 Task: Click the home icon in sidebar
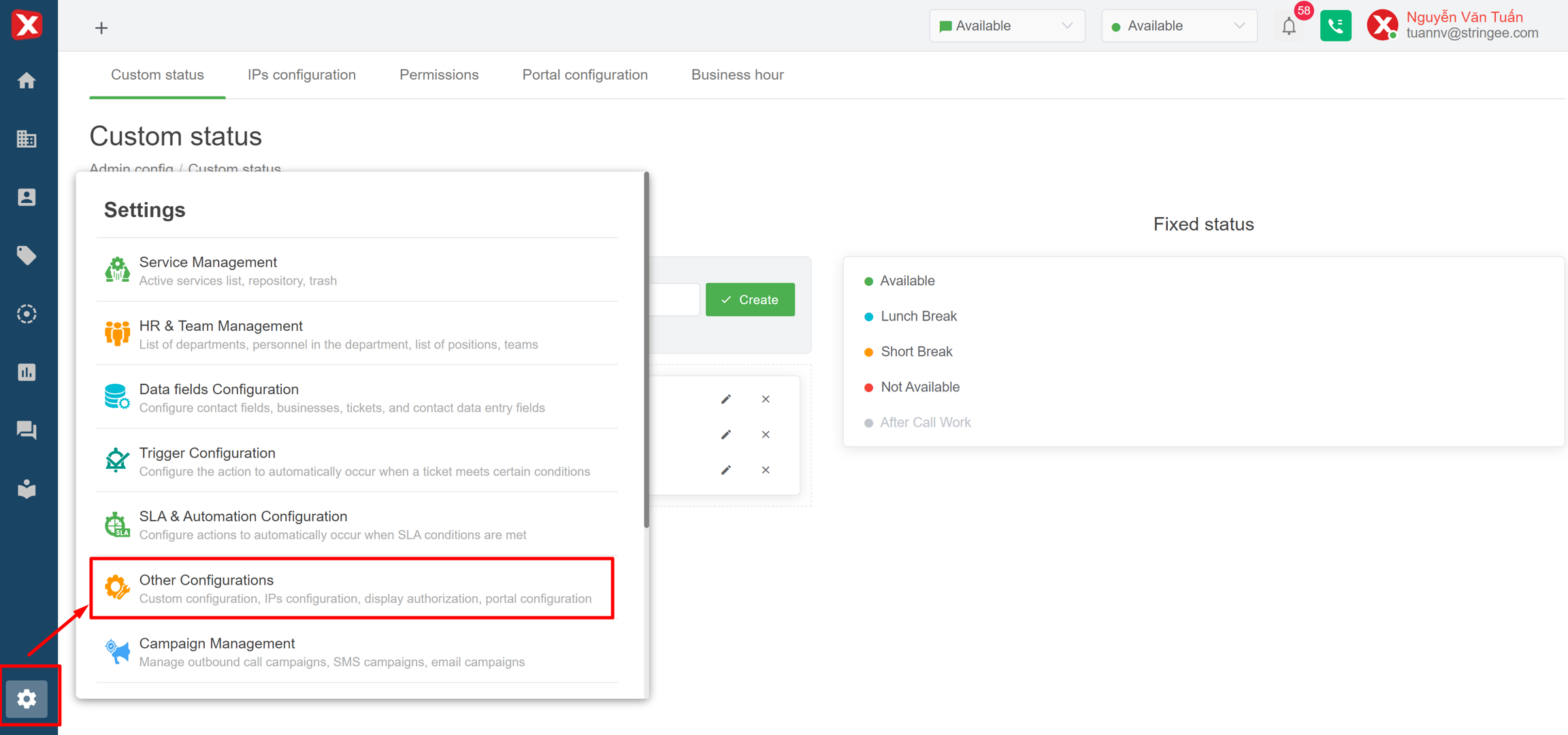[27, 81]
